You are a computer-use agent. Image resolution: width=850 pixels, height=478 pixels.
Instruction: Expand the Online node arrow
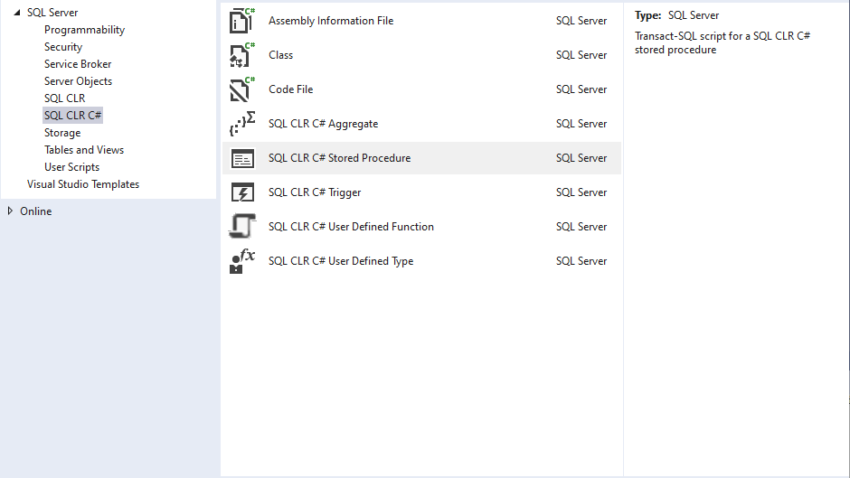point(10,211)
